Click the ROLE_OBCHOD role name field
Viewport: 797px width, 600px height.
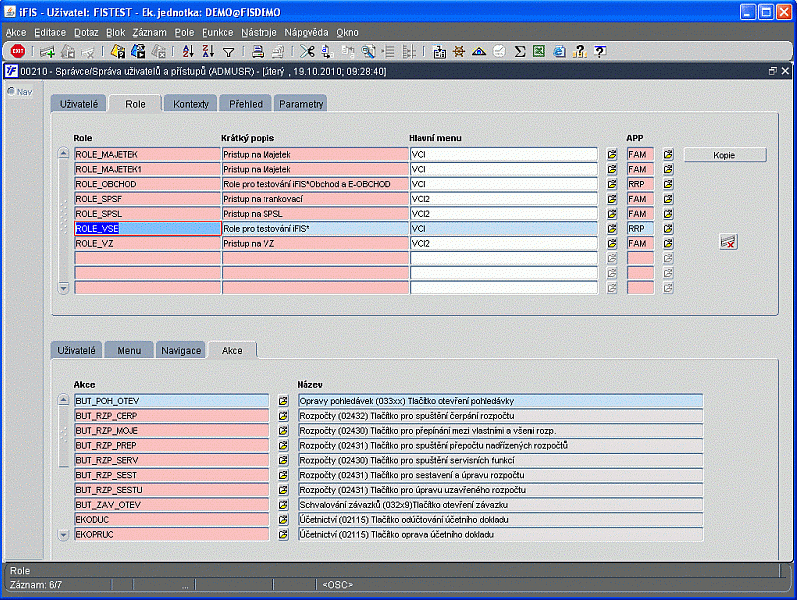(147, 184)
